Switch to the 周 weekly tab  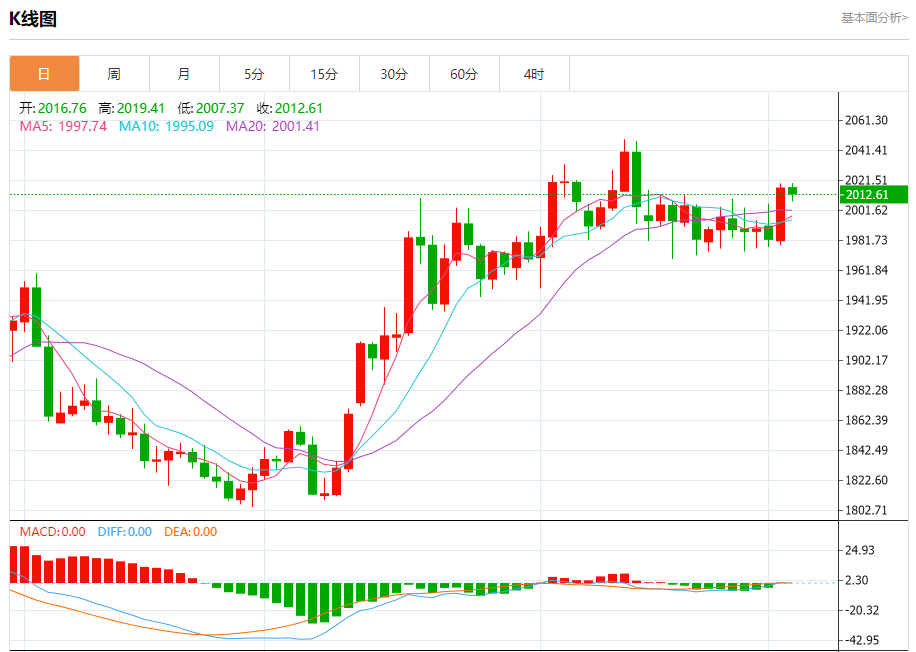pyautogui.click(x=114, y=74)
